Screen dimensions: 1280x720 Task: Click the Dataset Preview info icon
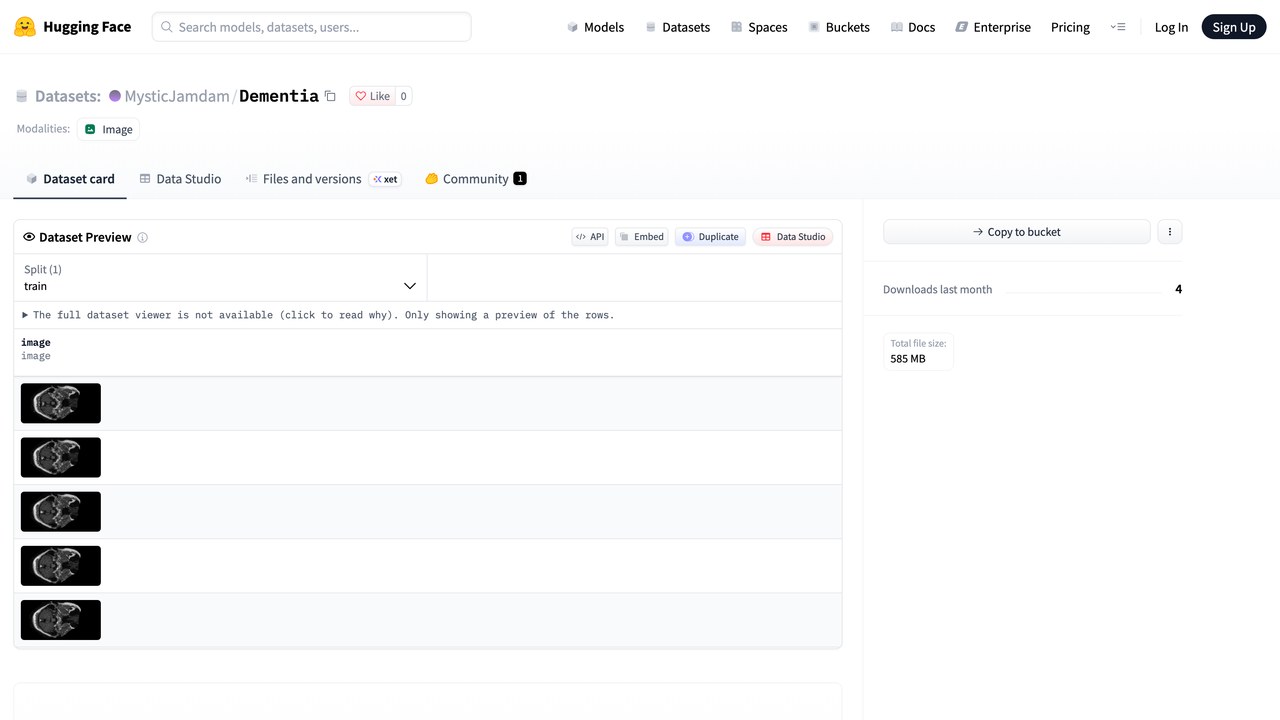(x=142, y=238)
